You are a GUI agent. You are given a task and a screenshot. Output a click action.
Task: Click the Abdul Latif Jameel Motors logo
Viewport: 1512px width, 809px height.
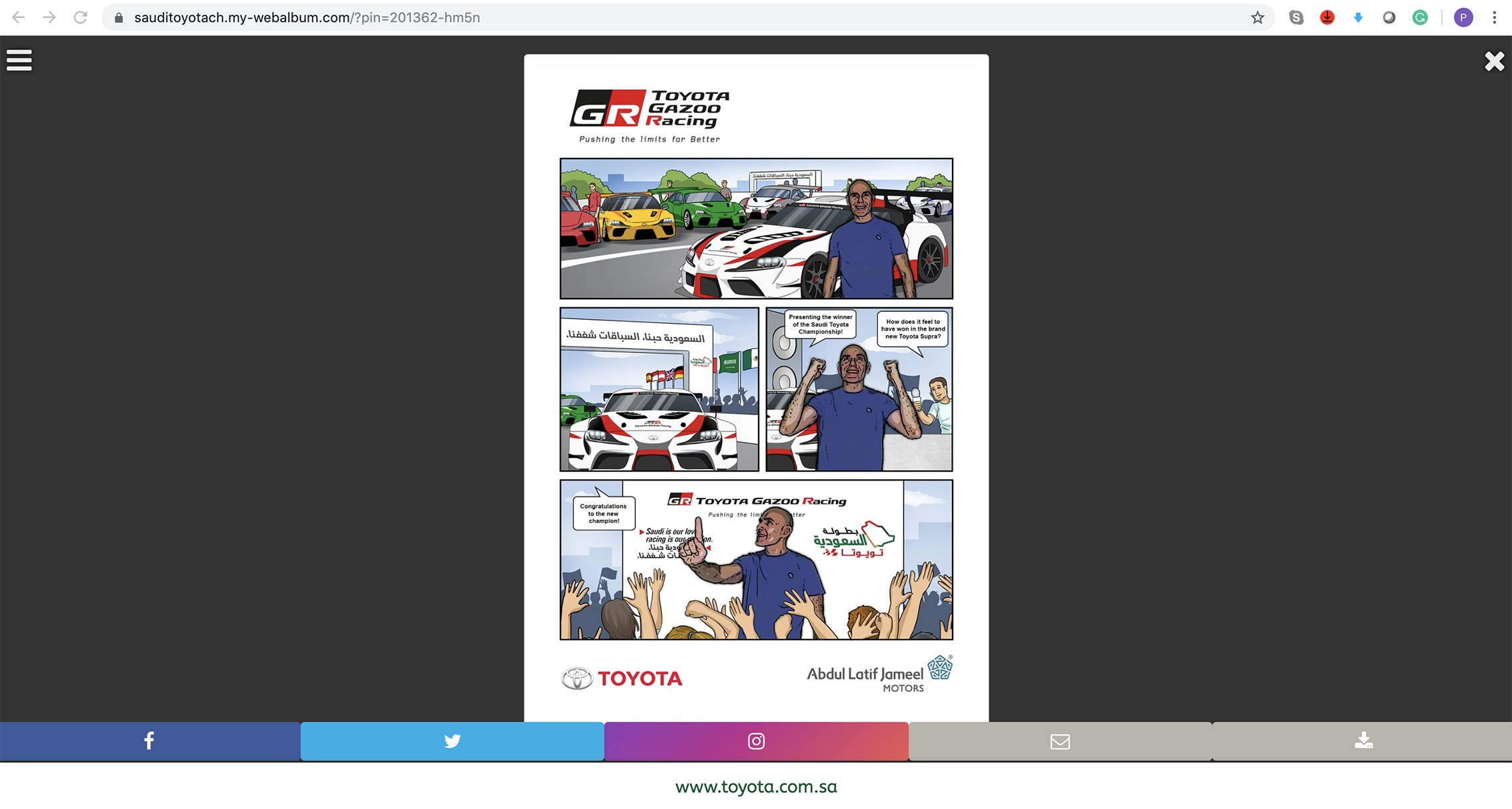[x=880, y=674]
